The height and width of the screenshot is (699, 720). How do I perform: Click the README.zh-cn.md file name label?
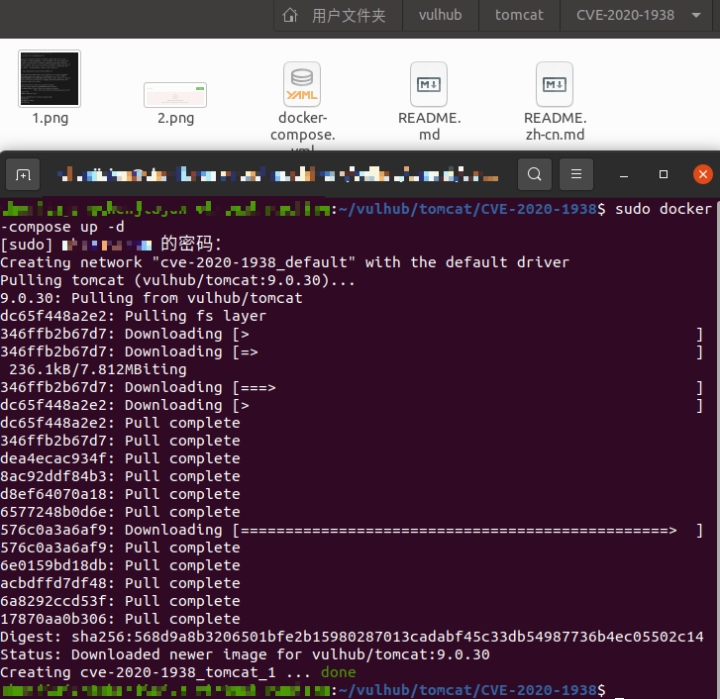click(555, 126)
